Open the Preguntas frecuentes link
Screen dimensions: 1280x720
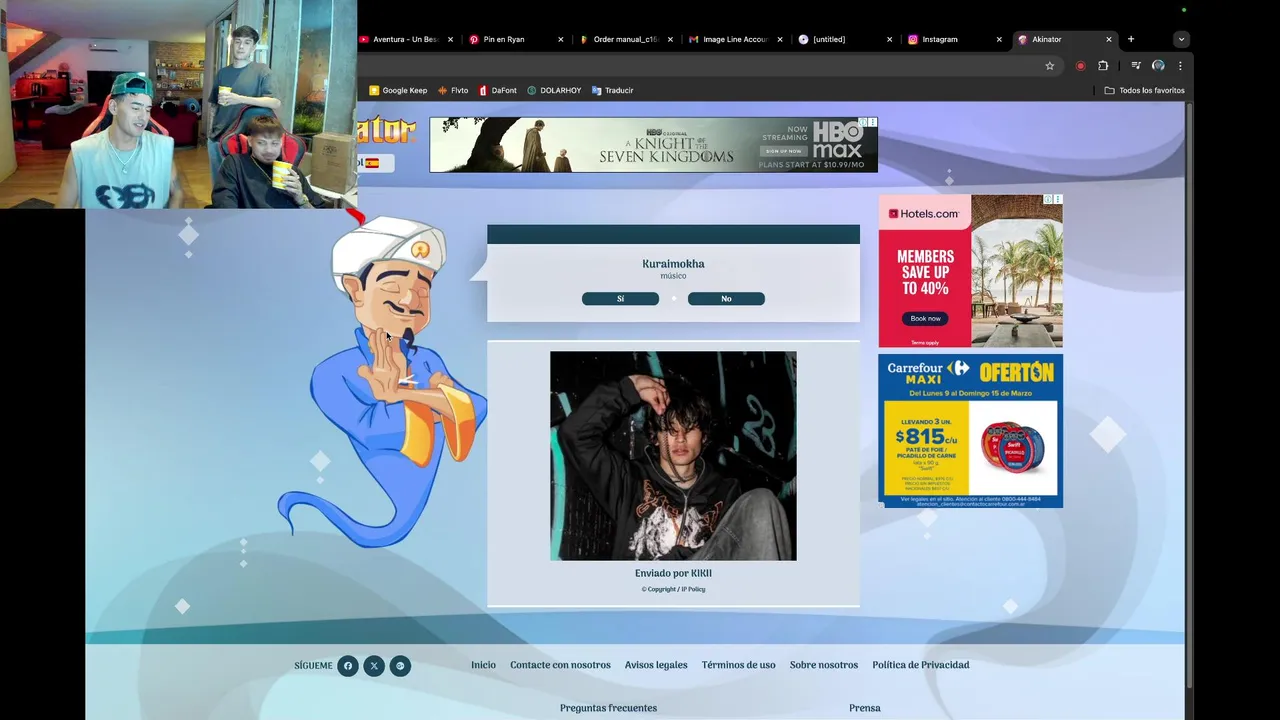tap(608, 708)
